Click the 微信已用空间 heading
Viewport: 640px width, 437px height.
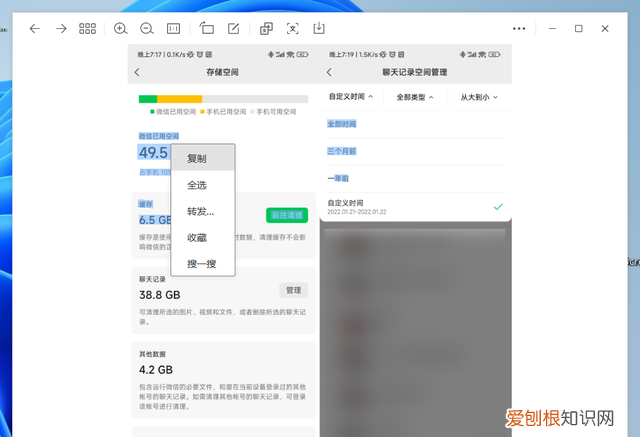click(159, 136)
